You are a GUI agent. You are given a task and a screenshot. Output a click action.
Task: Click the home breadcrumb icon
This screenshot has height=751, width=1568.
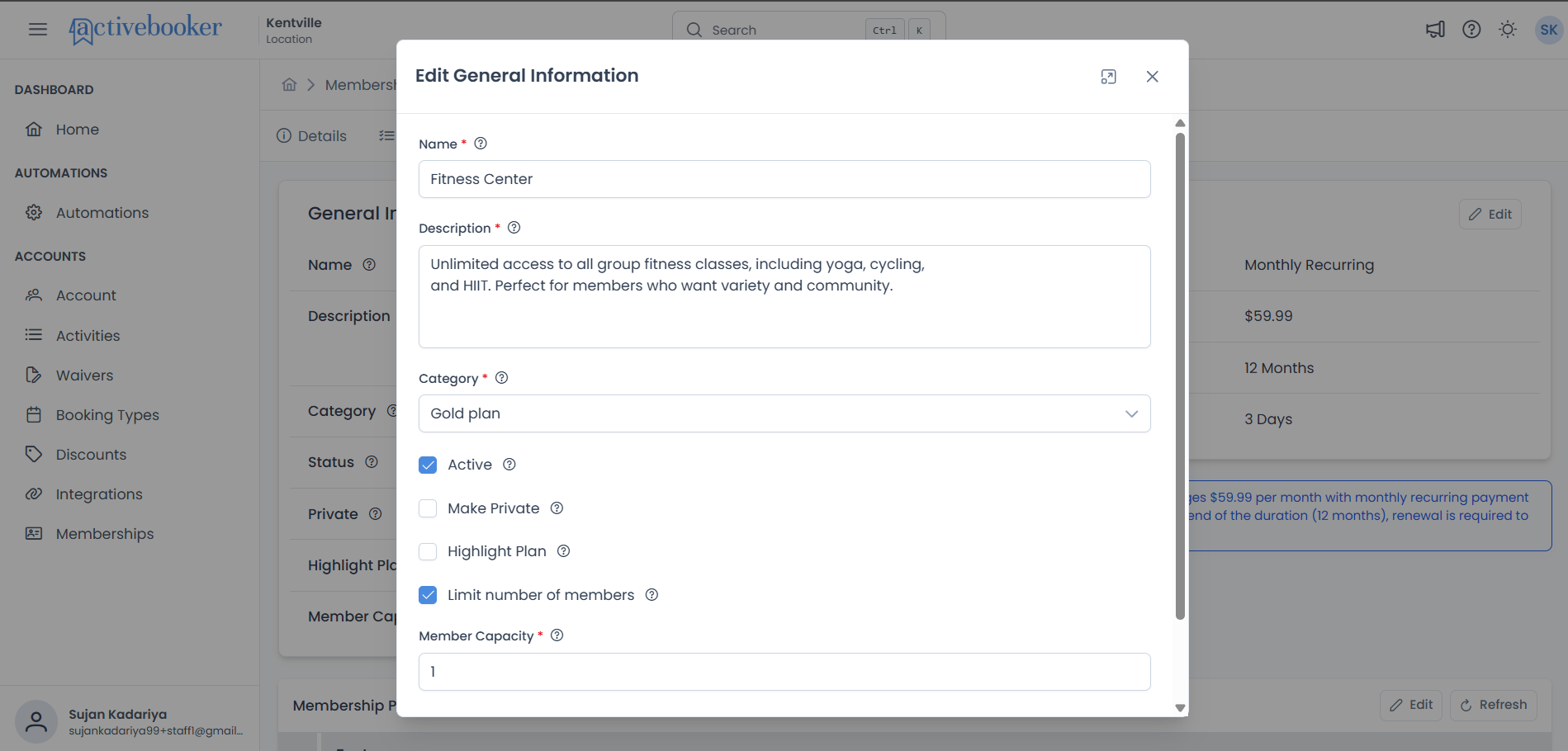coord(289,84)
